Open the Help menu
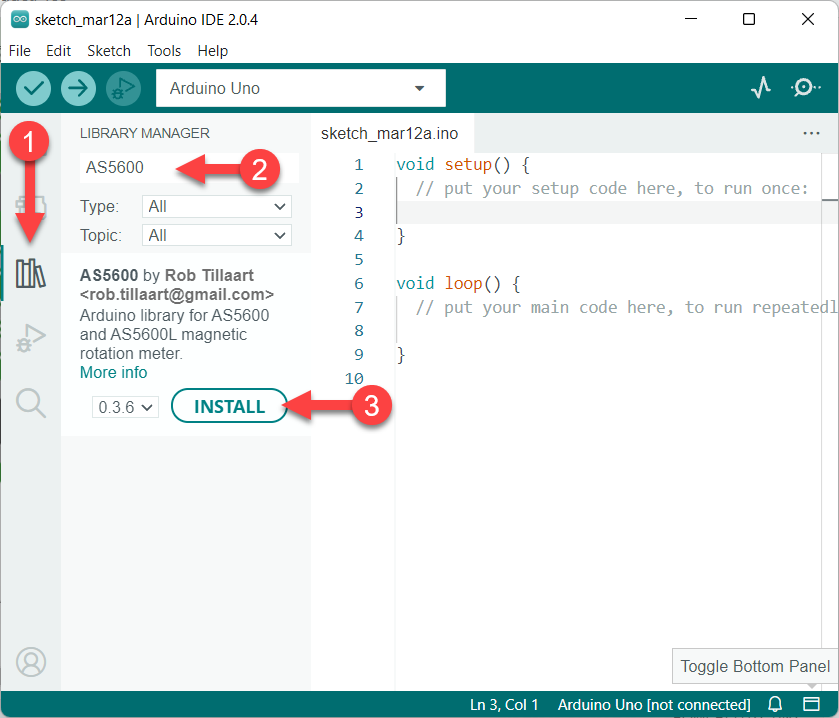The image size is (839, 718). pos(212,51)
